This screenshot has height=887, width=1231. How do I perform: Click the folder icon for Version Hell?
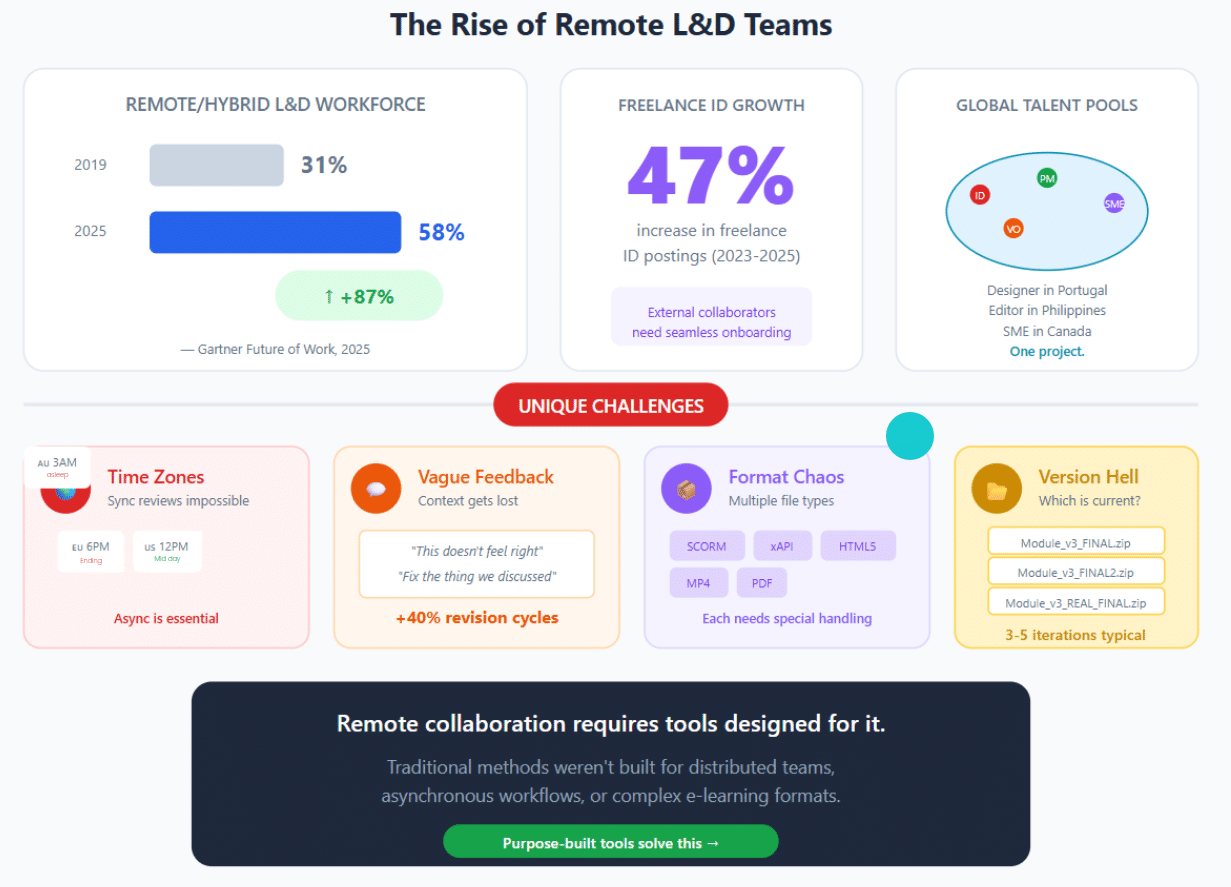[996, 489]
